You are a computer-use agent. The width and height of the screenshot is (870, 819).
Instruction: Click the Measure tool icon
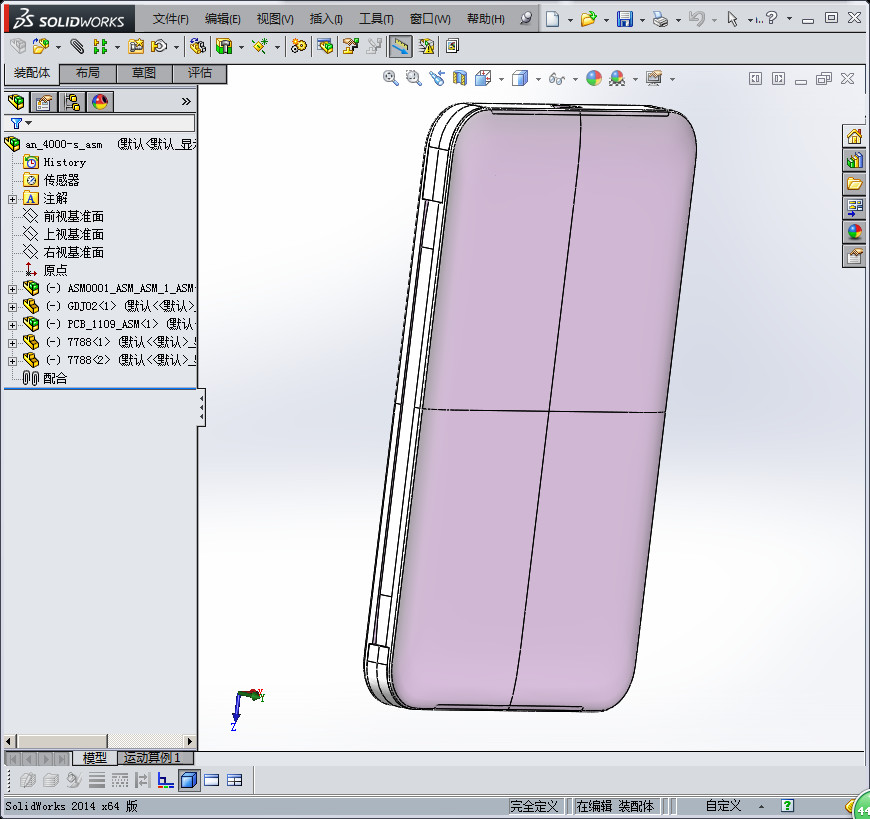399,46
